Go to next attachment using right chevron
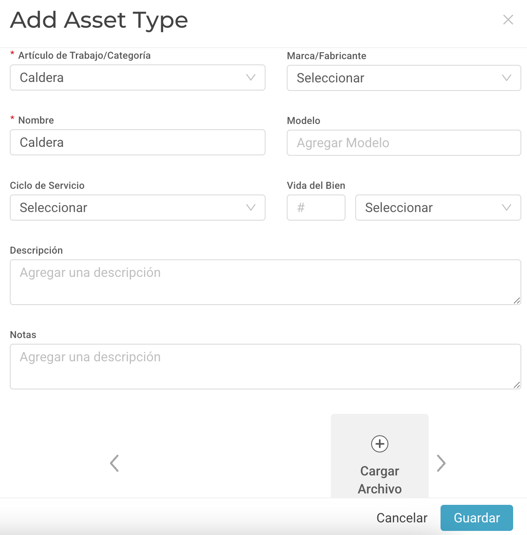Screen dimensions: 527x535 pyautogui.click(x=441, y=463)
